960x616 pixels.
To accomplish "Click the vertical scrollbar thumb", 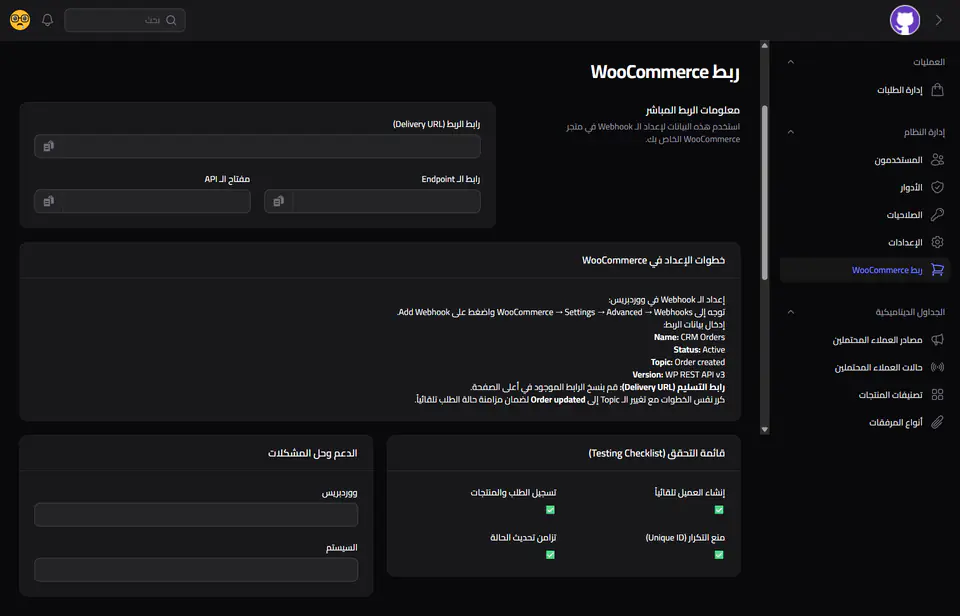I will tap(765, 192).
